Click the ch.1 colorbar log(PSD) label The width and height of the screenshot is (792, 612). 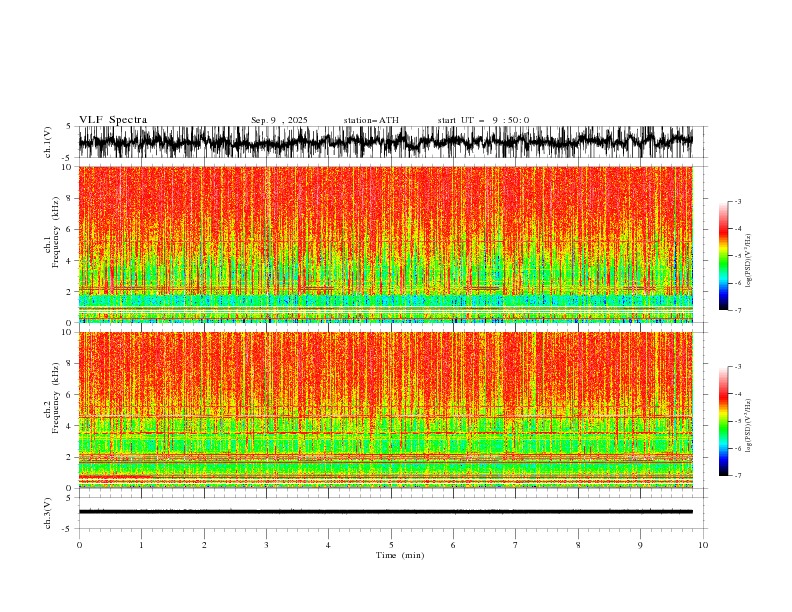(749, 261)
